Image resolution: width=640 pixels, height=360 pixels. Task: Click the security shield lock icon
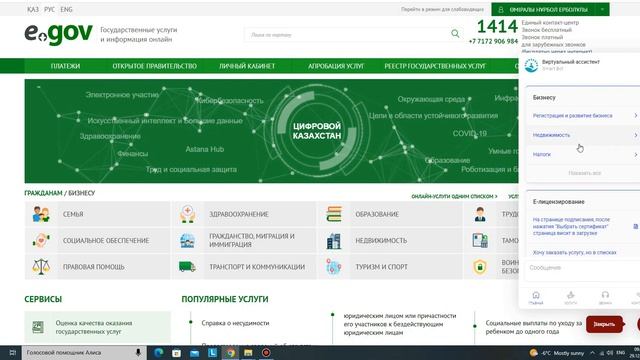[x=480, y=267]
